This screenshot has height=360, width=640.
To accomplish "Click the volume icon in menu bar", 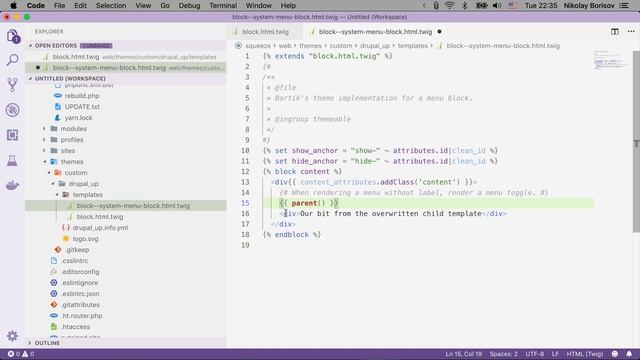I will tap(497, 5).
